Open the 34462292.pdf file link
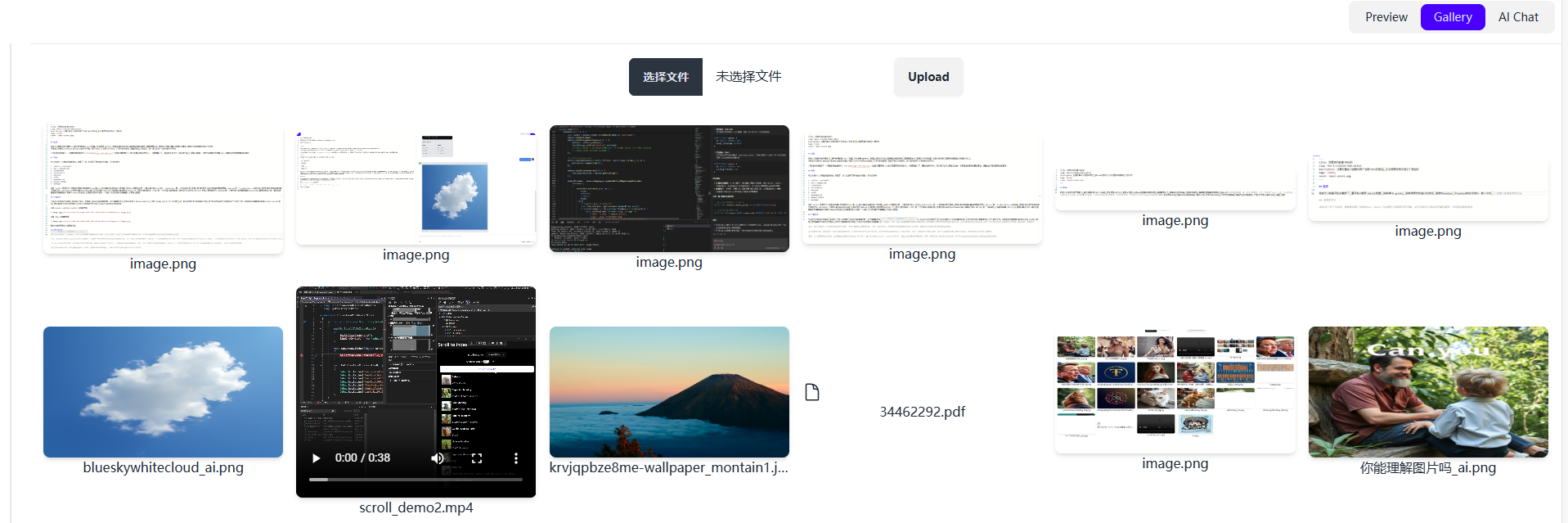The width and height of the screenshot is (1568, 523). click(x=922, y=412)
